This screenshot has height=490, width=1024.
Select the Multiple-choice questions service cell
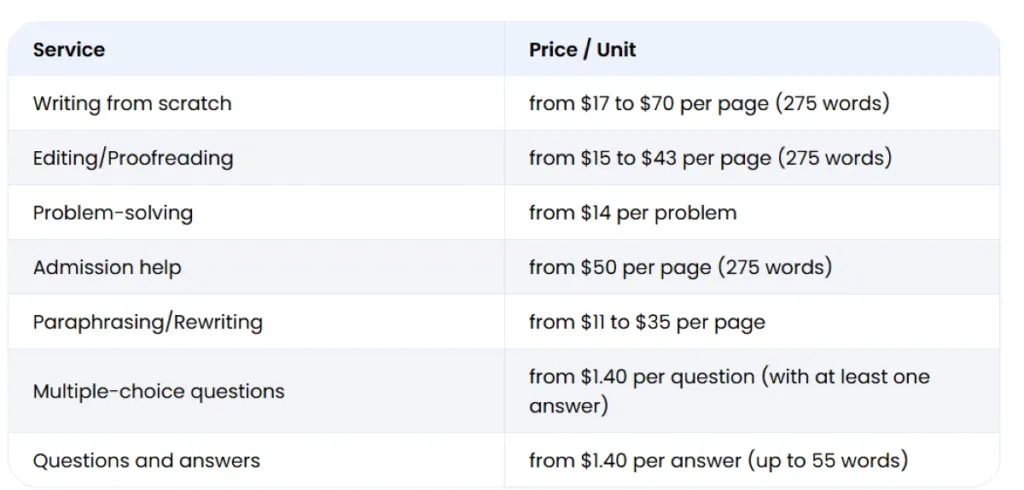point(158,391)
